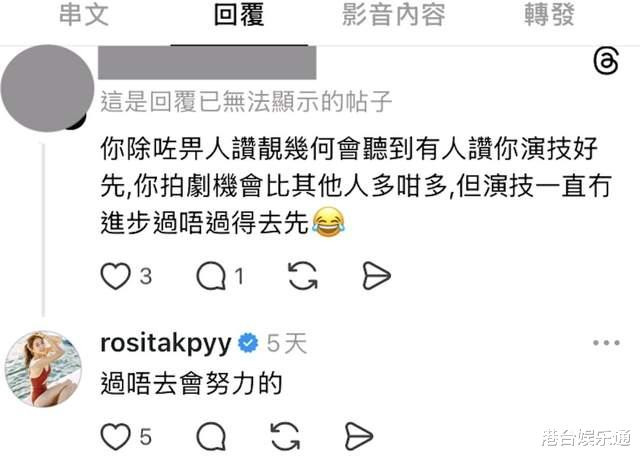The image size is (640, 459).
Task: Repost the first comment
Action: pos(302,276)
